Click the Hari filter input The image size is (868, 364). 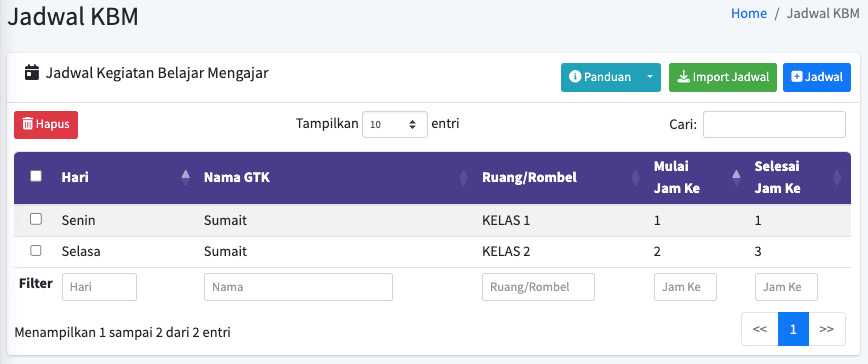[x=100, y=287]
